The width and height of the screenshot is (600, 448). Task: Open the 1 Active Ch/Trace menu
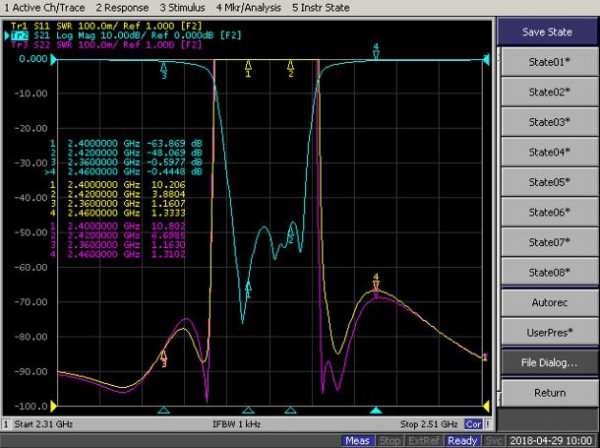coord(44,7)
